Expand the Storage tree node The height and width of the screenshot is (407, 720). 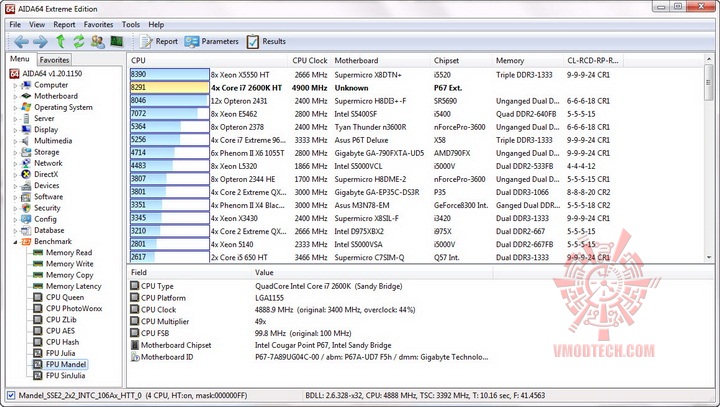click(15, 152)
